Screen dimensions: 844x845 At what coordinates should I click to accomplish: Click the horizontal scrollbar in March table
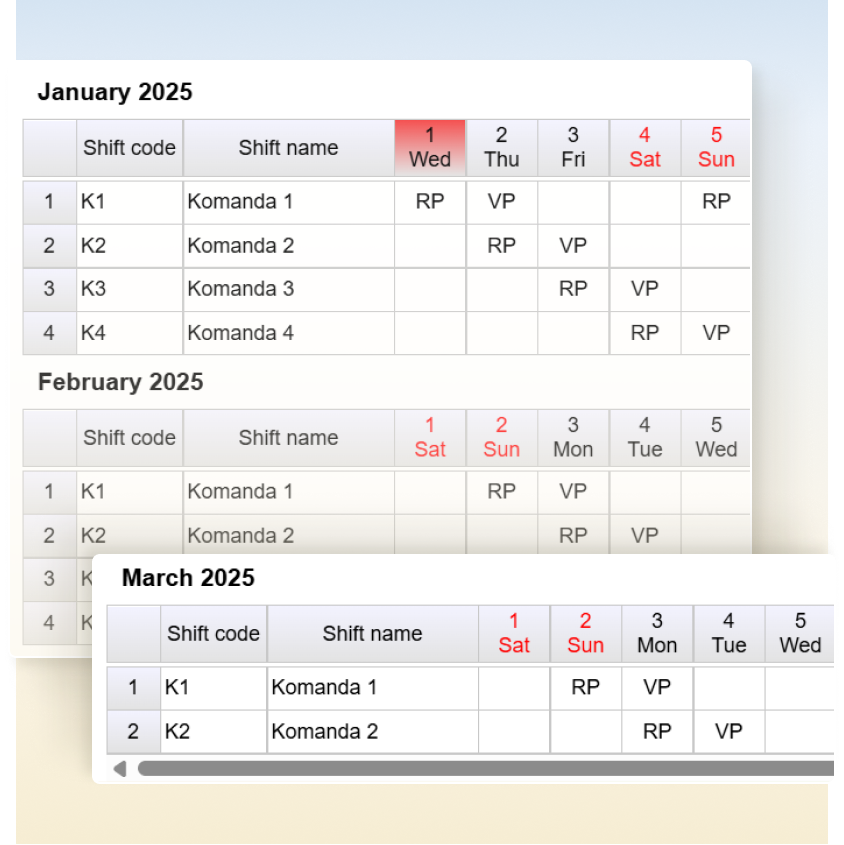(486, 769)
